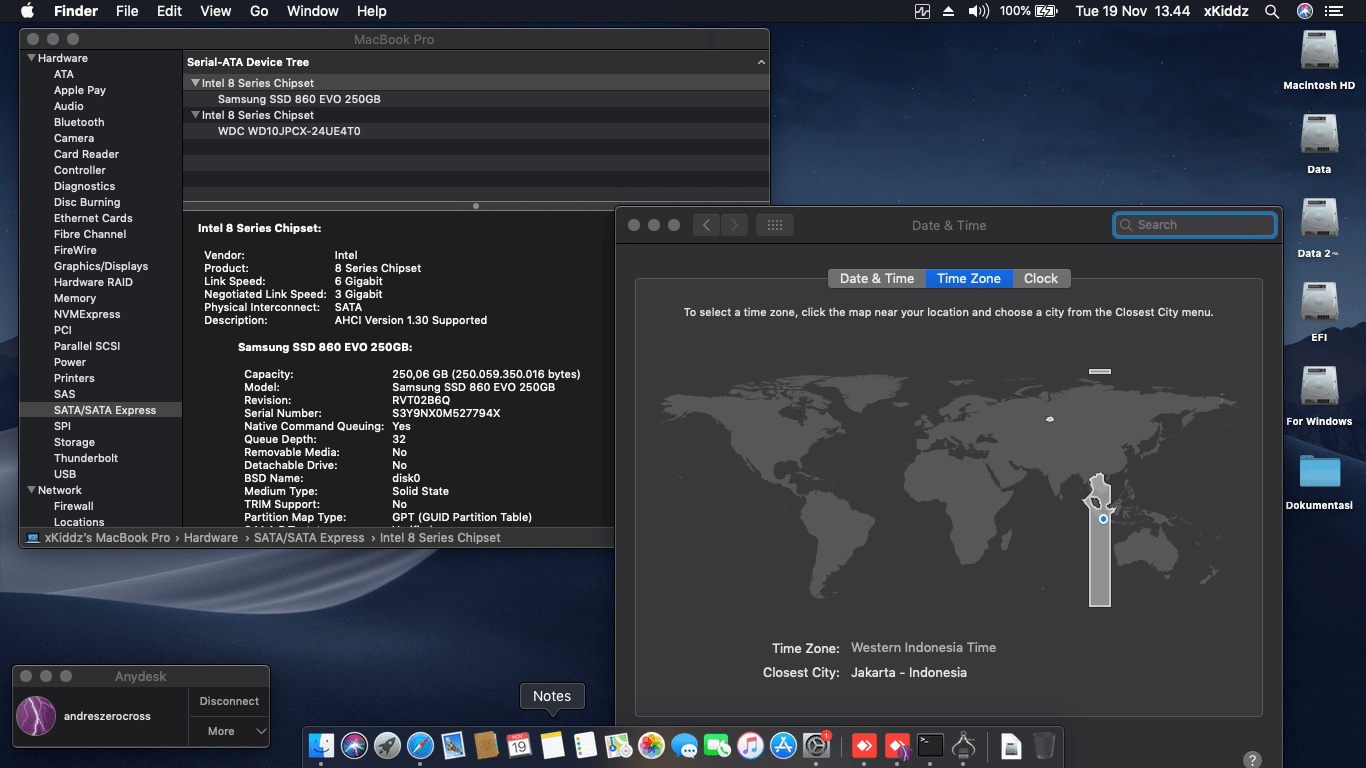Collapse the Hardware section in sidebar
The image size is (1366, 768).
[31, 58]
